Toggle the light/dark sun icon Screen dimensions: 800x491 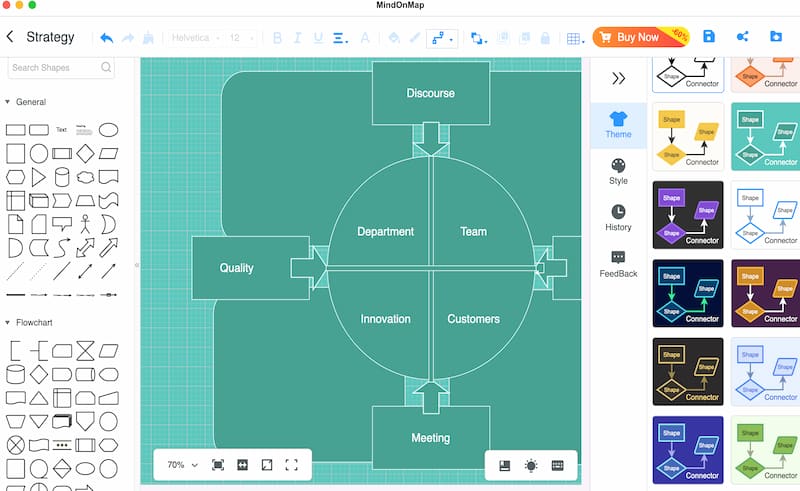tap(531, 465)
